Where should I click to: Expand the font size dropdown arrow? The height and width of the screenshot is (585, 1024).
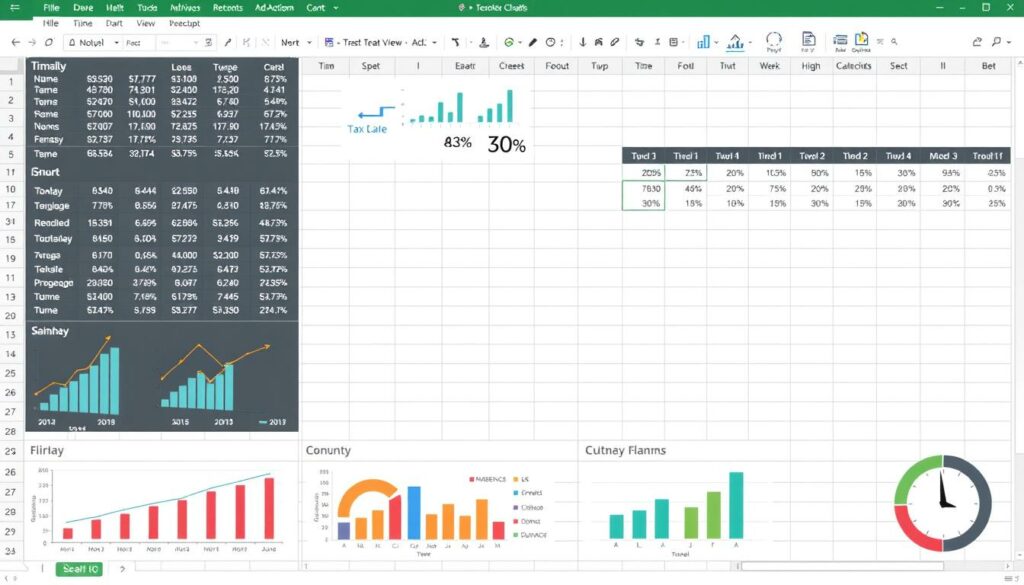(195, 43)
